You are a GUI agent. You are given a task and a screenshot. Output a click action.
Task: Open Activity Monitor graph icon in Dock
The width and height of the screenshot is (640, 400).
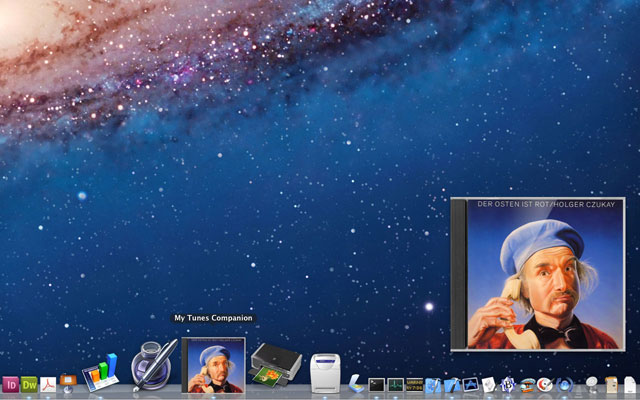tap(396, 385)
